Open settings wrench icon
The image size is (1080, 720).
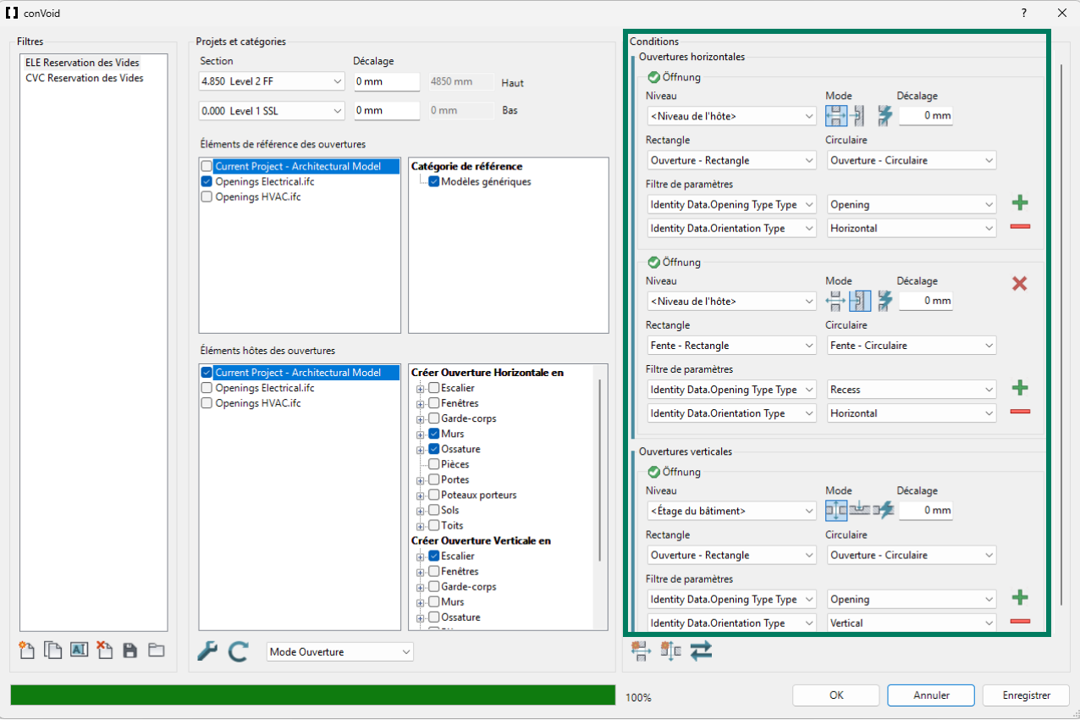(x=207, y=651)
